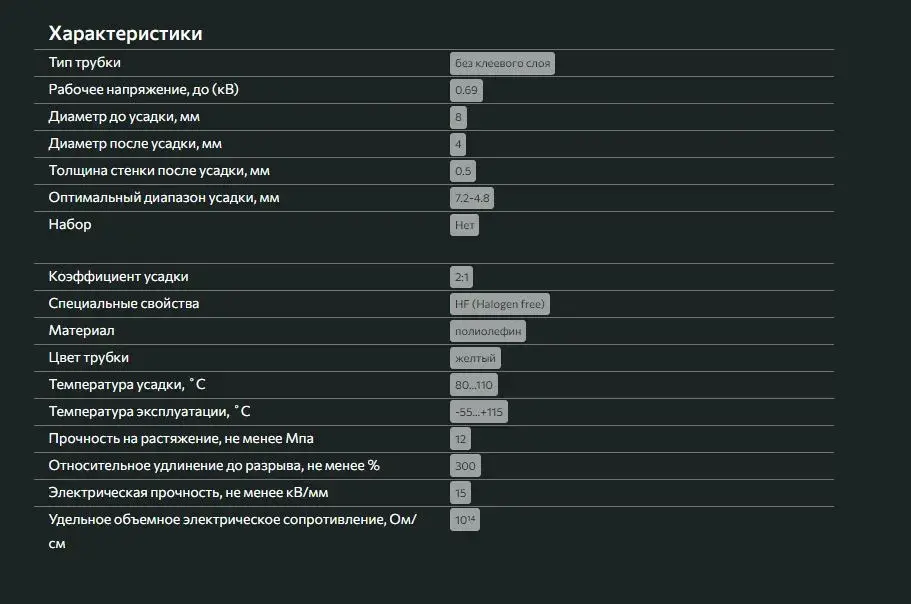Click the wall thickness value 0.5
The image size is (911, 604).
point(463,171)
